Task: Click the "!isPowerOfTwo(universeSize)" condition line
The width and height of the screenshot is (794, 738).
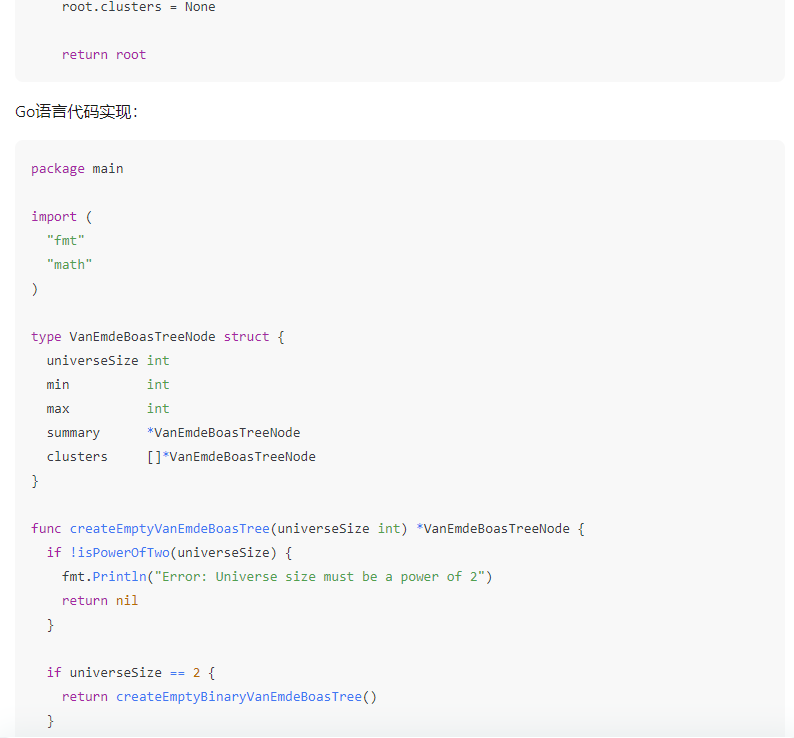Action: point(169,553)
